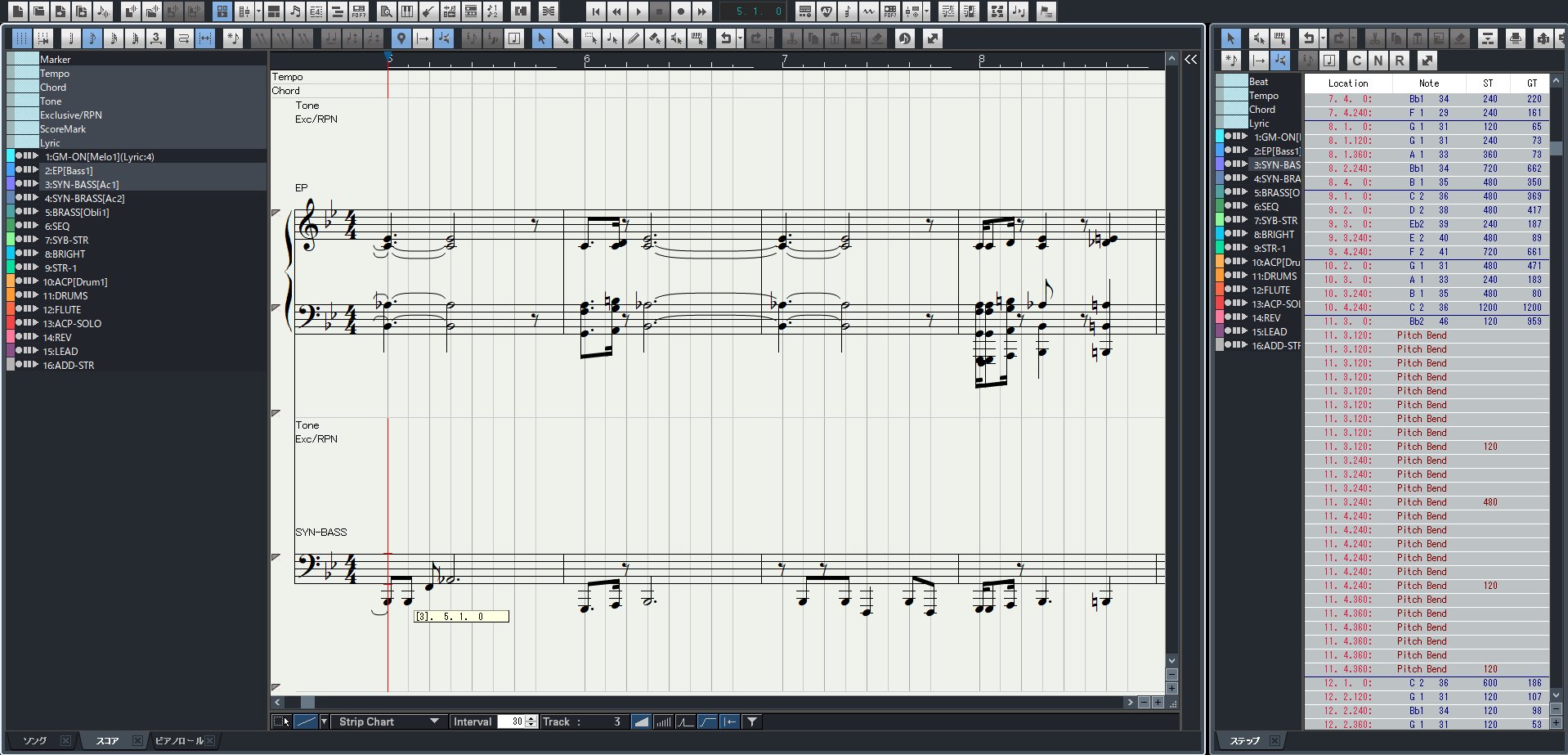Viewport: 1568px width, 755px height.
Task: Click the N button in step editor toolbar
Action: pos(1378,60)
